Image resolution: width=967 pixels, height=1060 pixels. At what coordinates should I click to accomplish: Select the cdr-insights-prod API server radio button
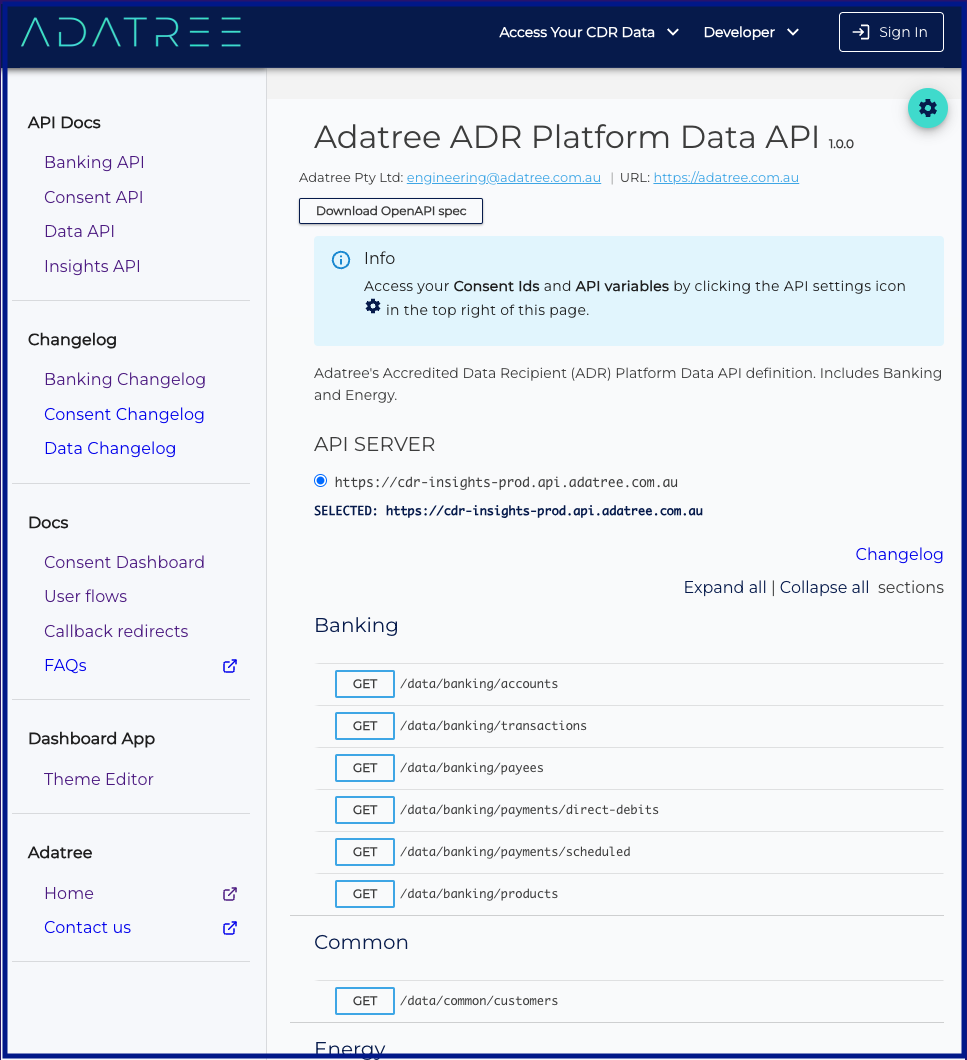[x=321, y=481]
